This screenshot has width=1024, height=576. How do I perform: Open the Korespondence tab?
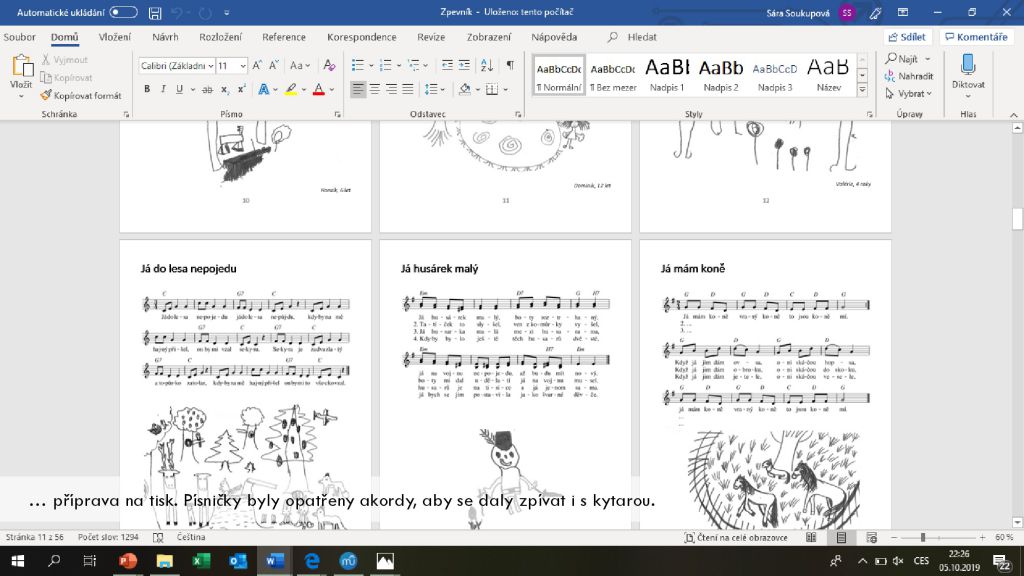[362, 37]
